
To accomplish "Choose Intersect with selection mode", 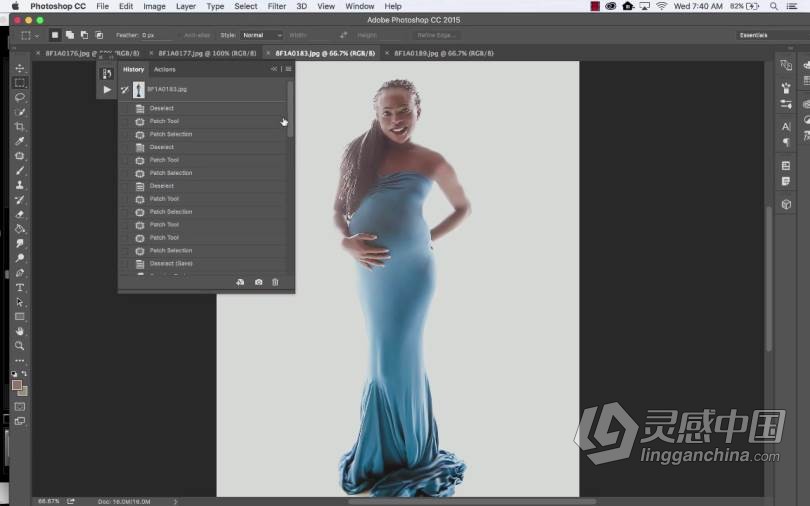I will [x=99, y=35].
